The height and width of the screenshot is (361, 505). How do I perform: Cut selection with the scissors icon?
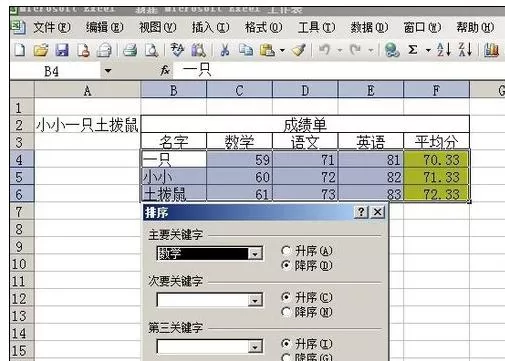point(225,50)
